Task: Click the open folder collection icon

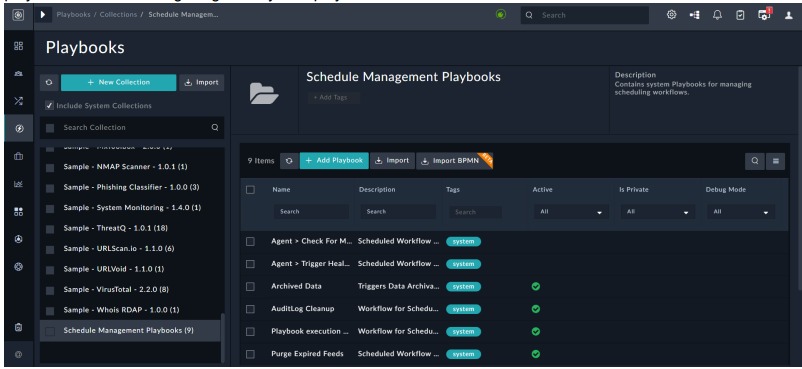Action: coord(264,94)
